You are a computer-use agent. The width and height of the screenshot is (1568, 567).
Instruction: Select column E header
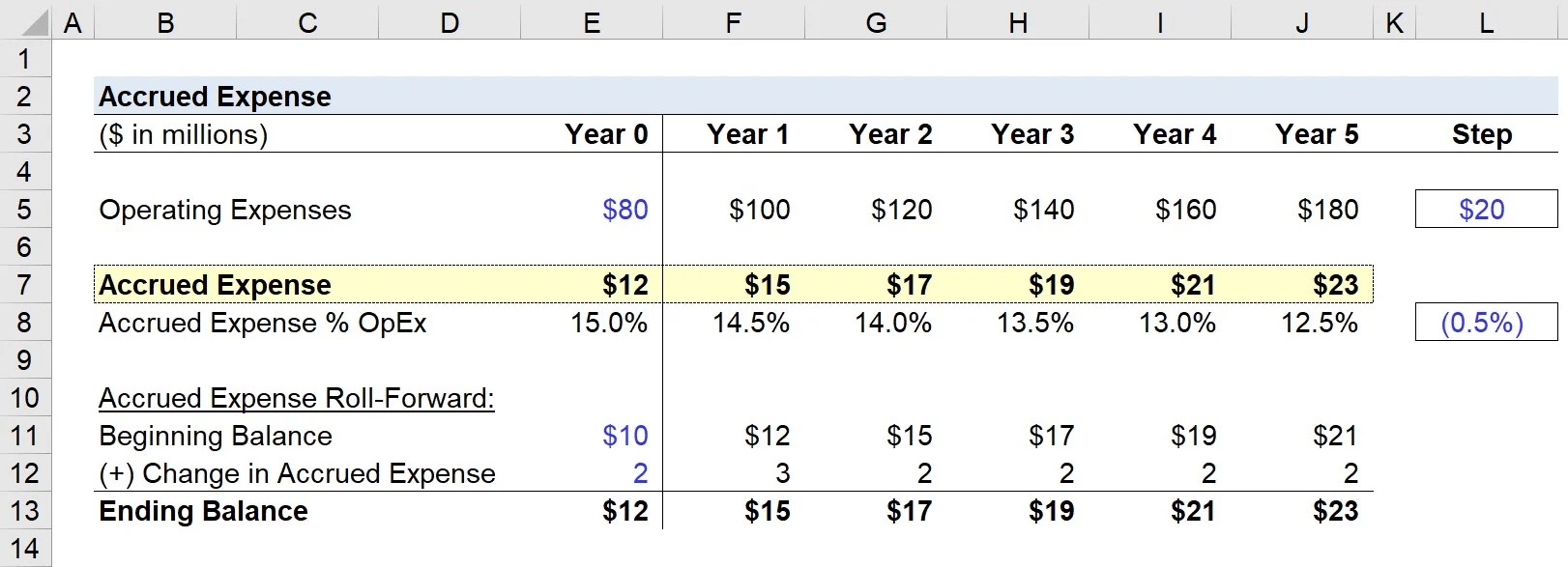(x=592, y=23)
